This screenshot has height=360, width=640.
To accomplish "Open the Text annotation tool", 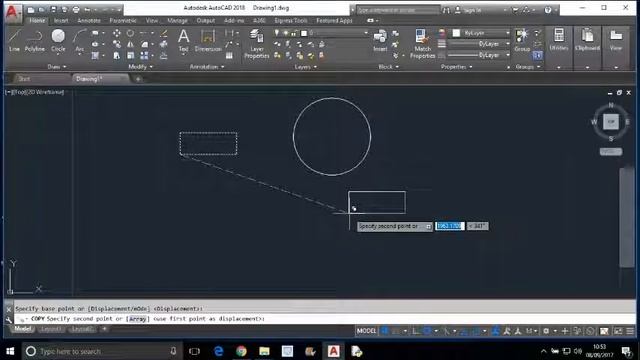I will pyautogui.click(x=184, y=41).
